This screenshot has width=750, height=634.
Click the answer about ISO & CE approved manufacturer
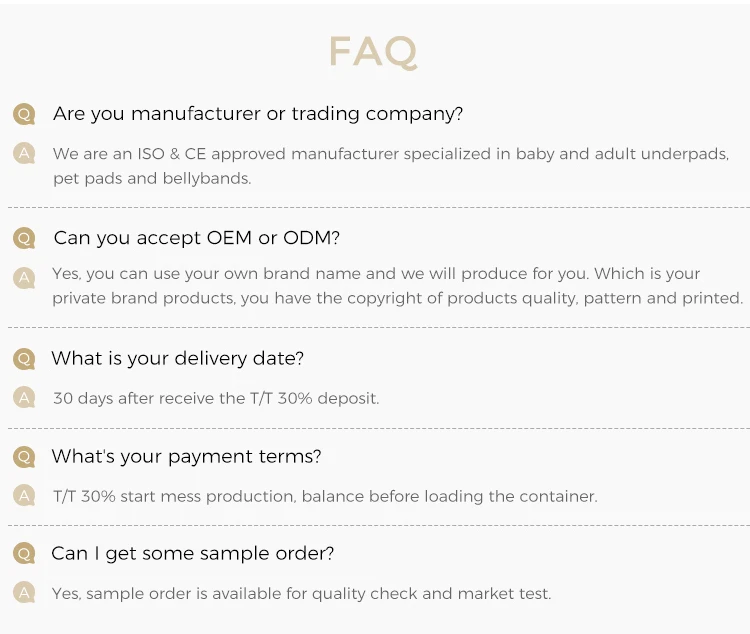point(391,166)
